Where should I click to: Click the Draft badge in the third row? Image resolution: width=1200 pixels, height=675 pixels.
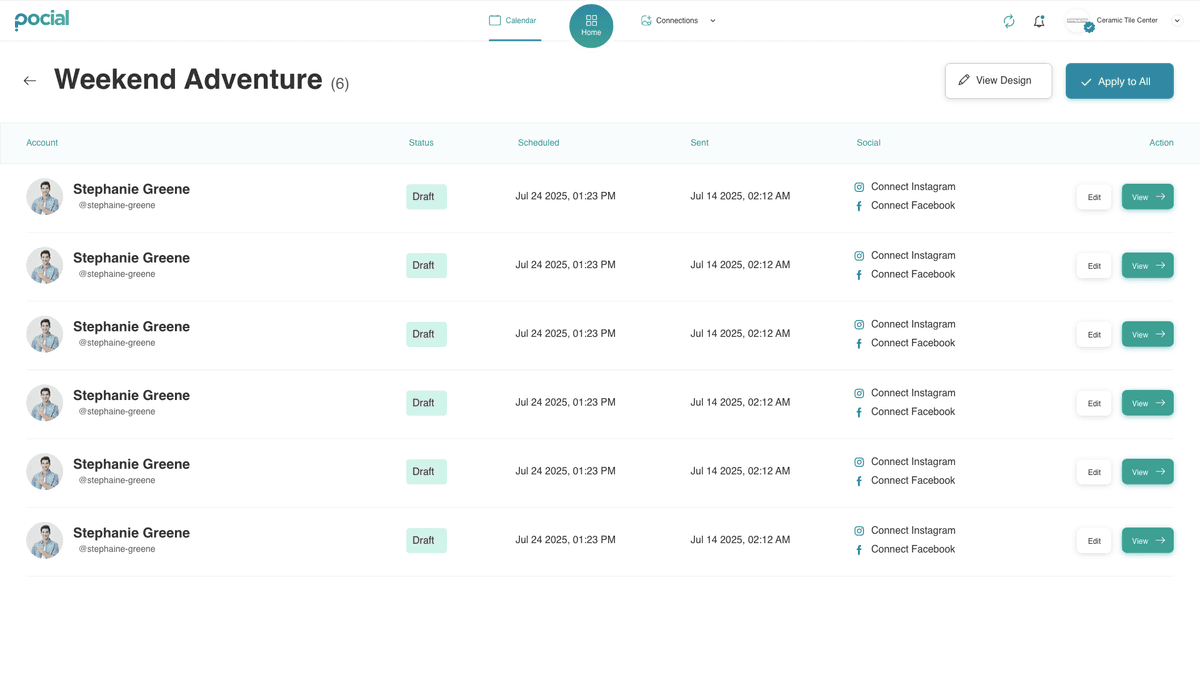tap(426, 334)
